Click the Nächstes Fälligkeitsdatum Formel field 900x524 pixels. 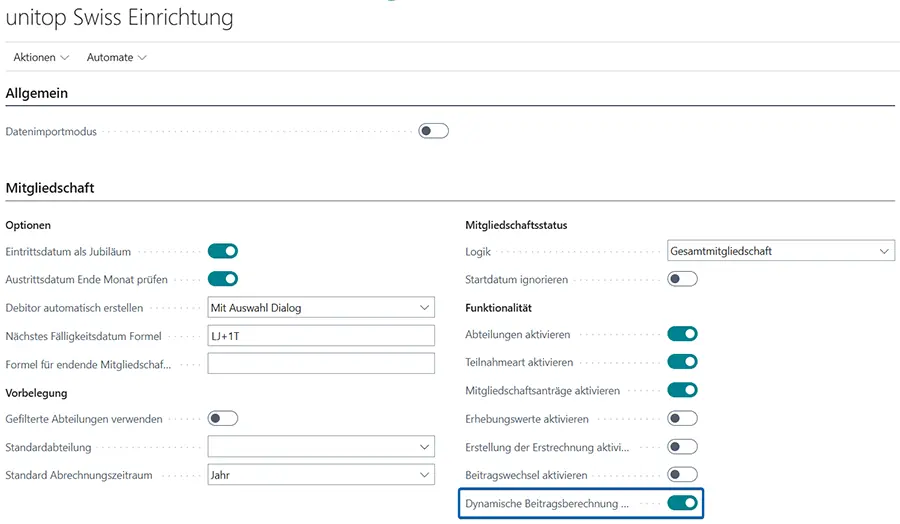tap(321, 336)
